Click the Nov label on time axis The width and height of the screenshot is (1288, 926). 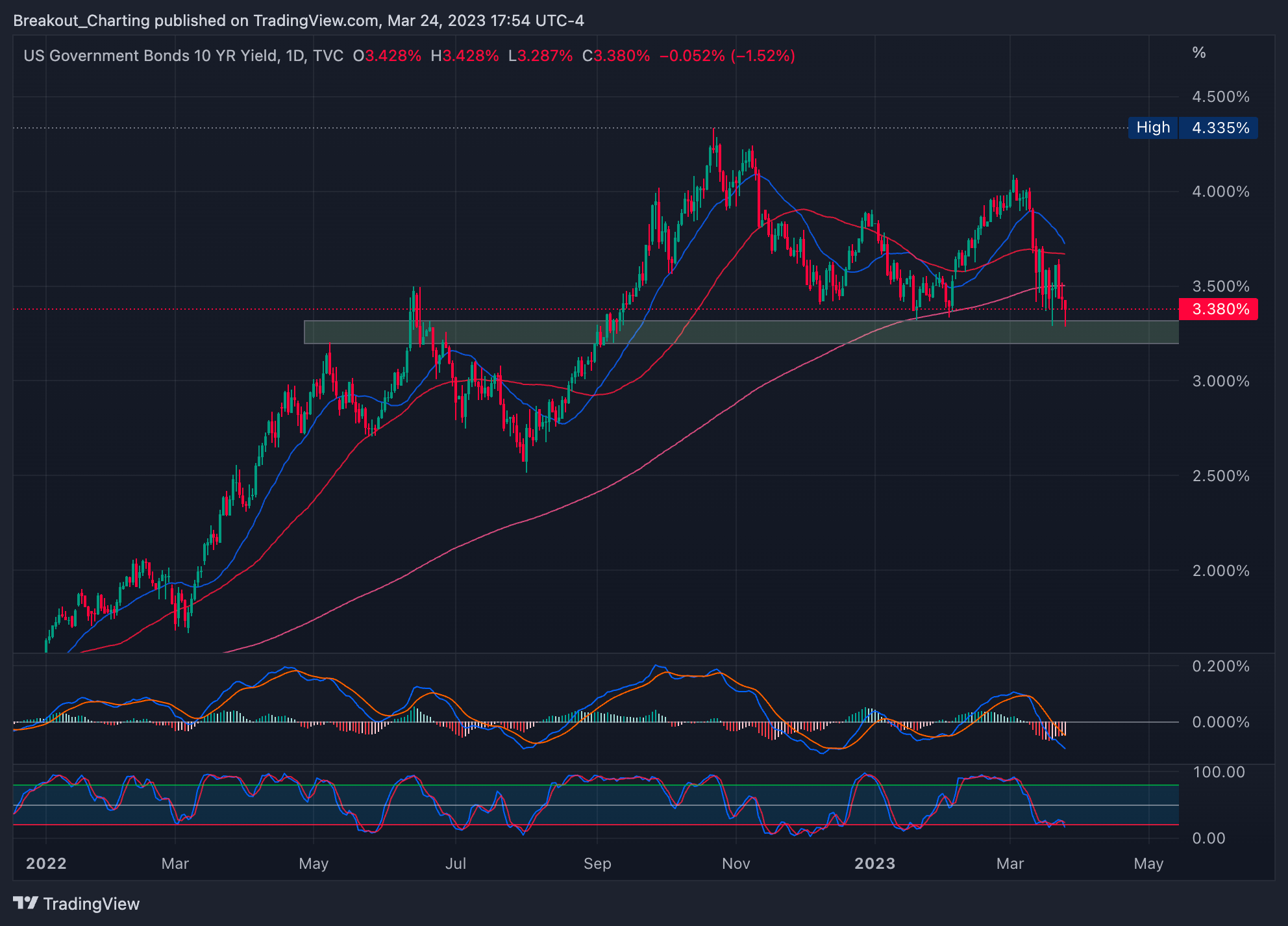coord(736,864)
